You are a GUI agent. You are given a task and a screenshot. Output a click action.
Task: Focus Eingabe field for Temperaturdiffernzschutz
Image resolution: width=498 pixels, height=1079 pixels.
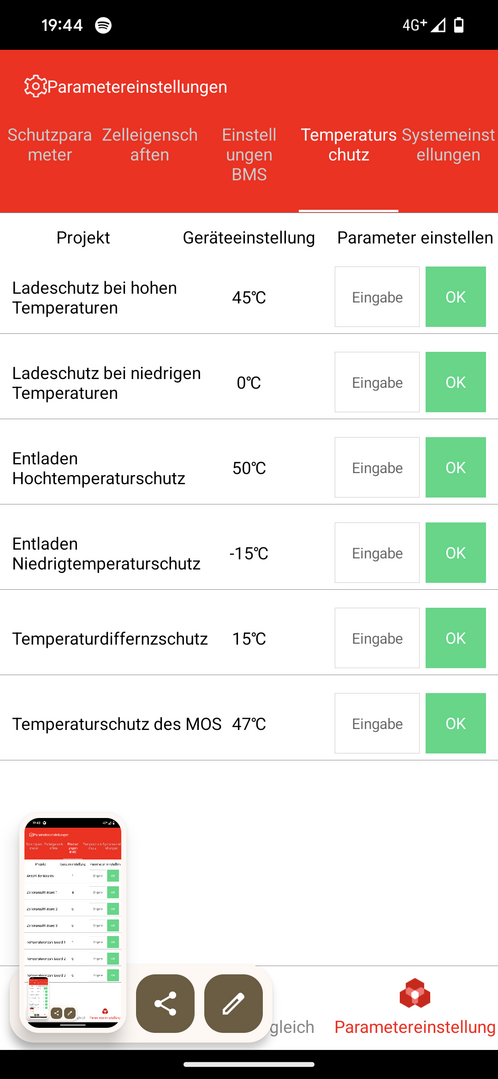pos(377,639)
